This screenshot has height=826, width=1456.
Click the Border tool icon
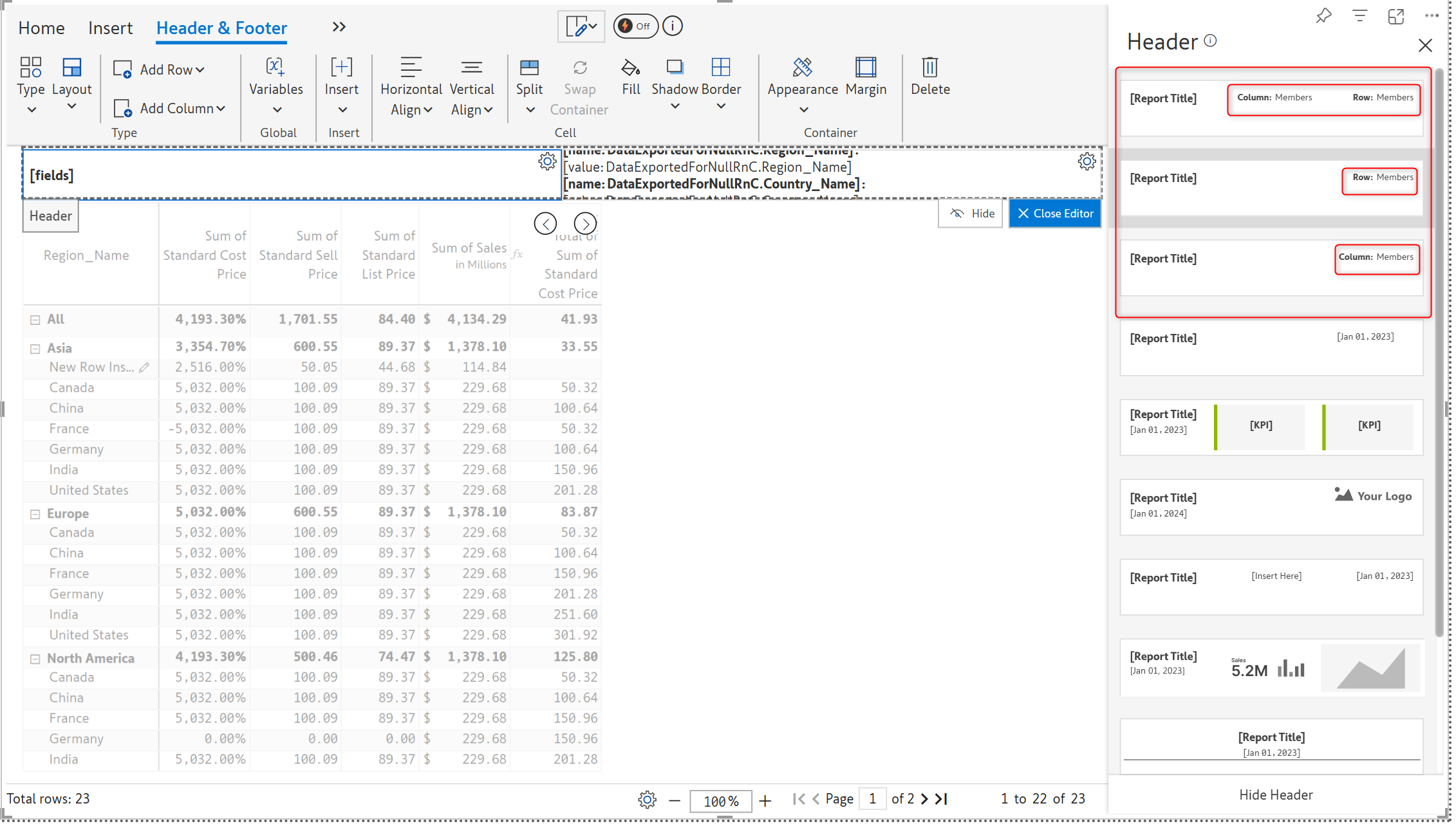pos(720,68)
